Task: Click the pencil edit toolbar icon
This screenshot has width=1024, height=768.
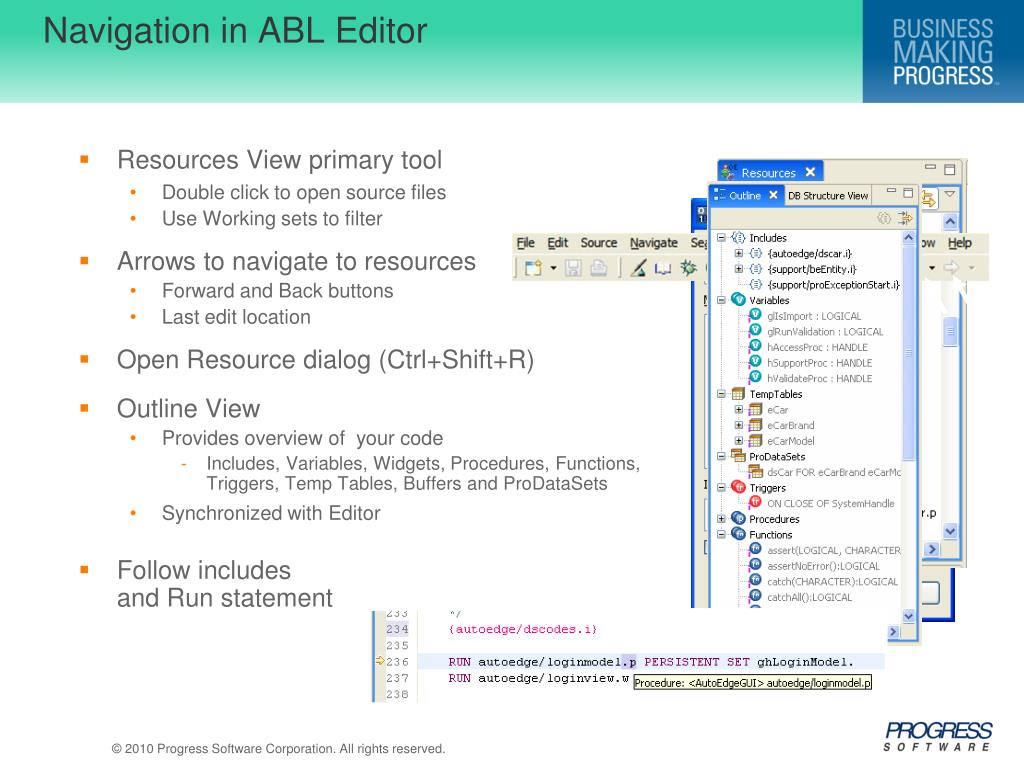Action: point(639,268)
